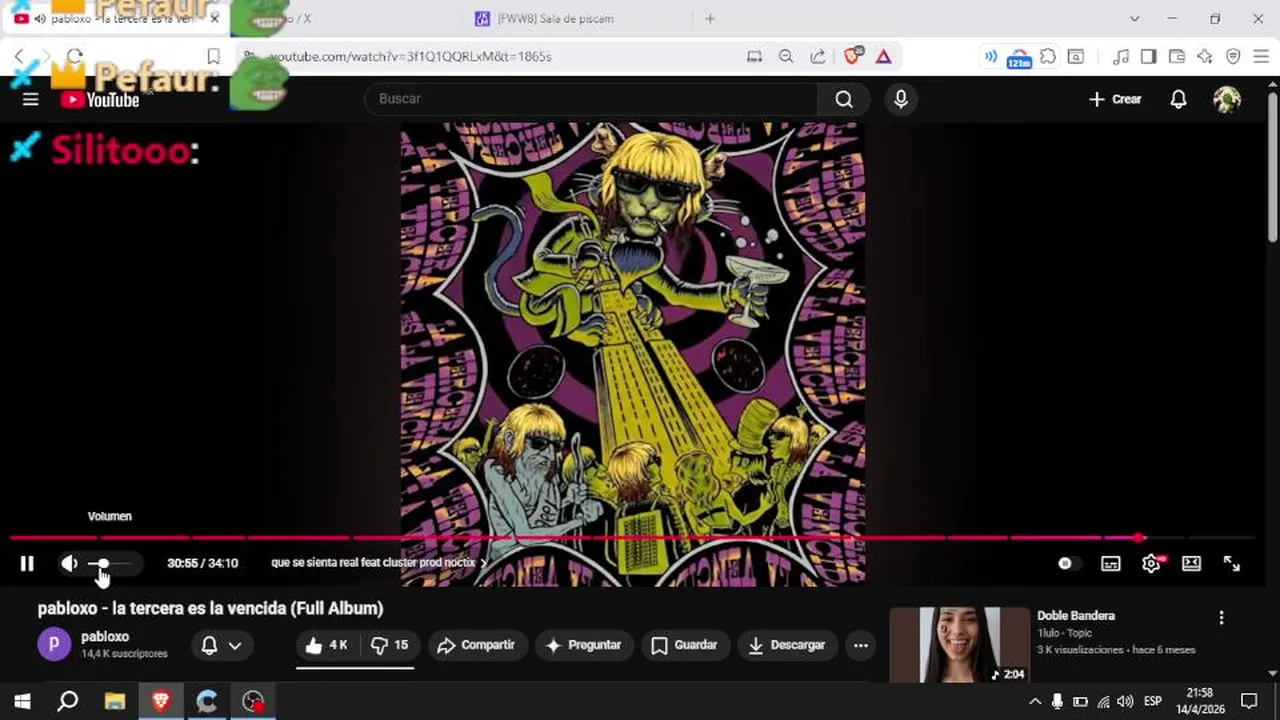The image size is (1280, 720).
Task: Click the 30:55 / 34:10 time display
Action: (202, 563)
